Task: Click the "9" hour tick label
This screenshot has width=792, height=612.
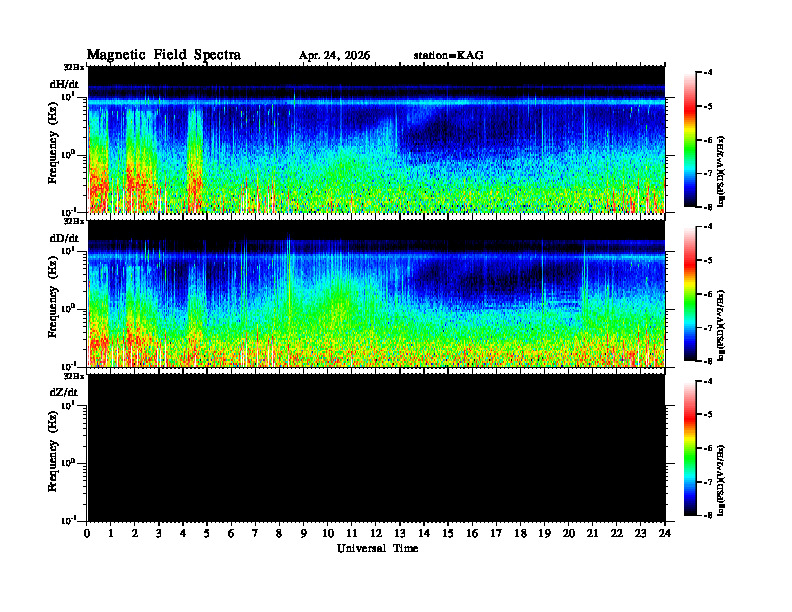Action: 304,534
